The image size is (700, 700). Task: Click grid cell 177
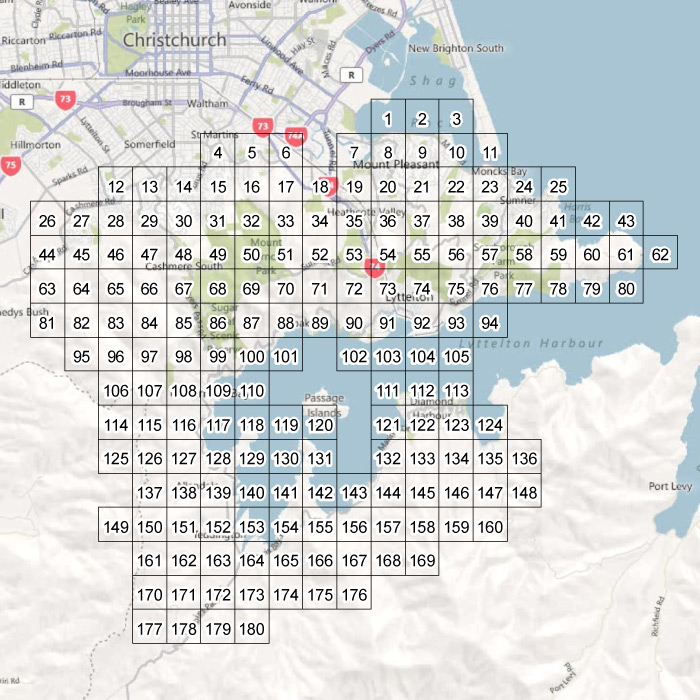click(x=150, y=627)
